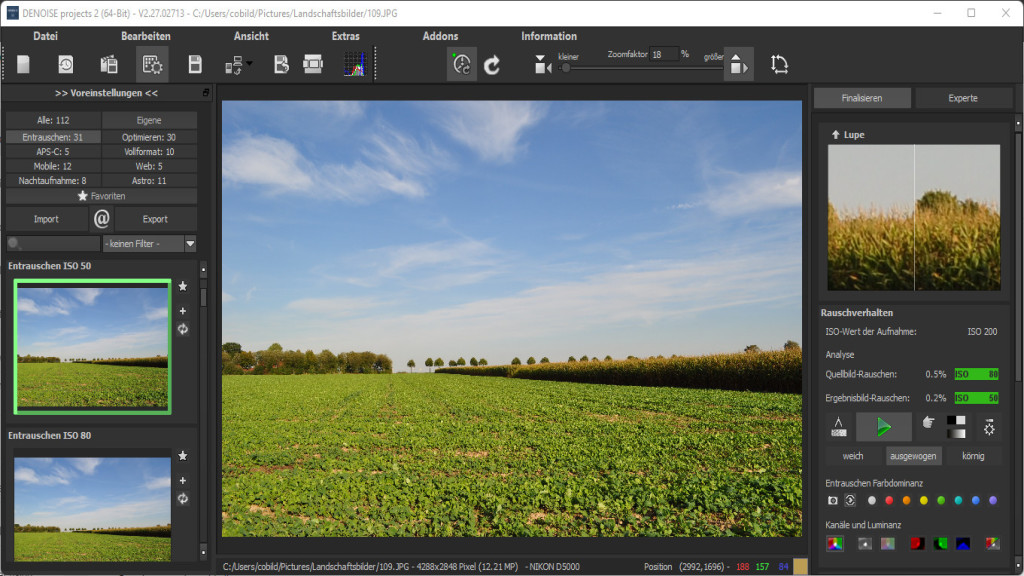The image size is (1024, 576).
Task: Click the green play denoise button
Action: (883, 427)
